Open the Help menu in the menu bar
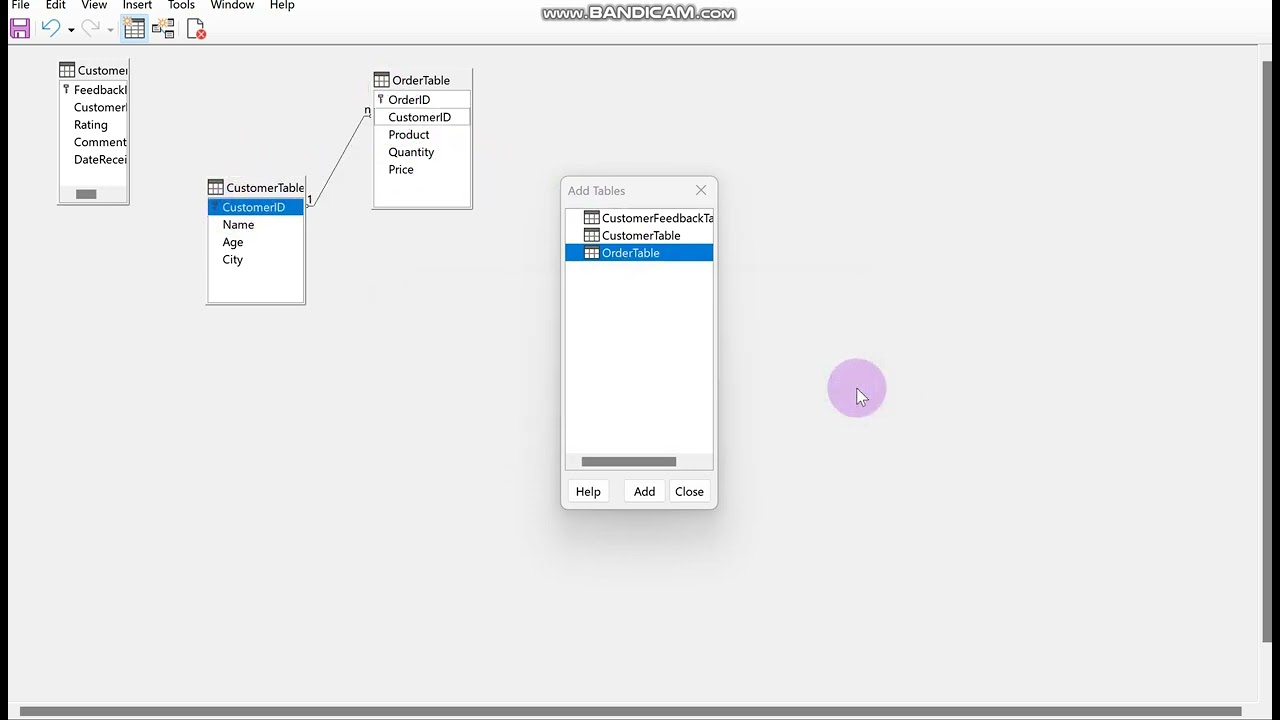This screenshot has width=1280, height=720. click(282, 6)
